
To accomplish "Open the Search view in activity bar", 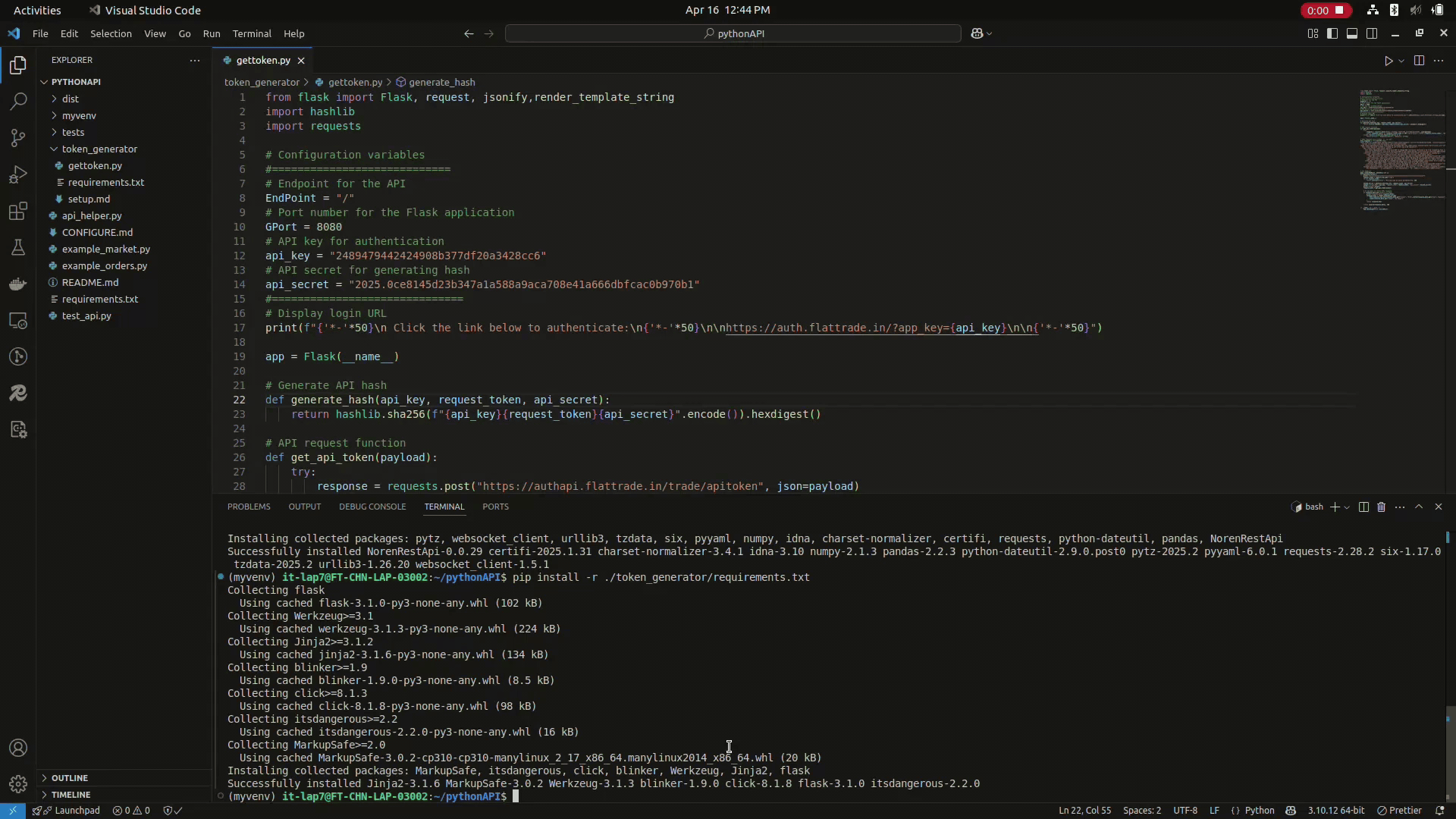I will coord(18,102).
